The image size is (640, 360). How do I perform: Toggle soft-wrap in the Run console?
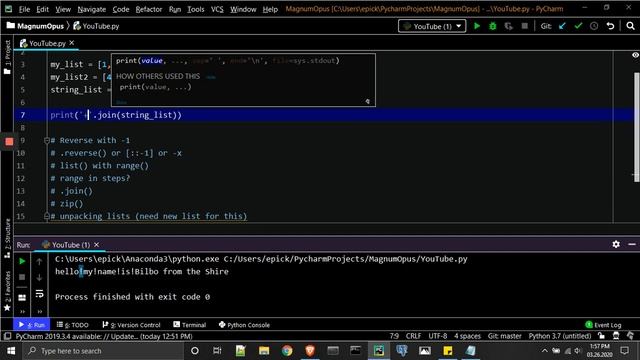[x=39, y=293]
